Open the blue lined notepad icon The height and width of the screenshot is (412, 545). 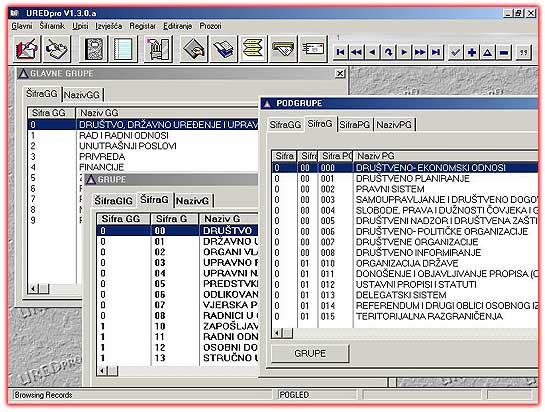[123, 49]
